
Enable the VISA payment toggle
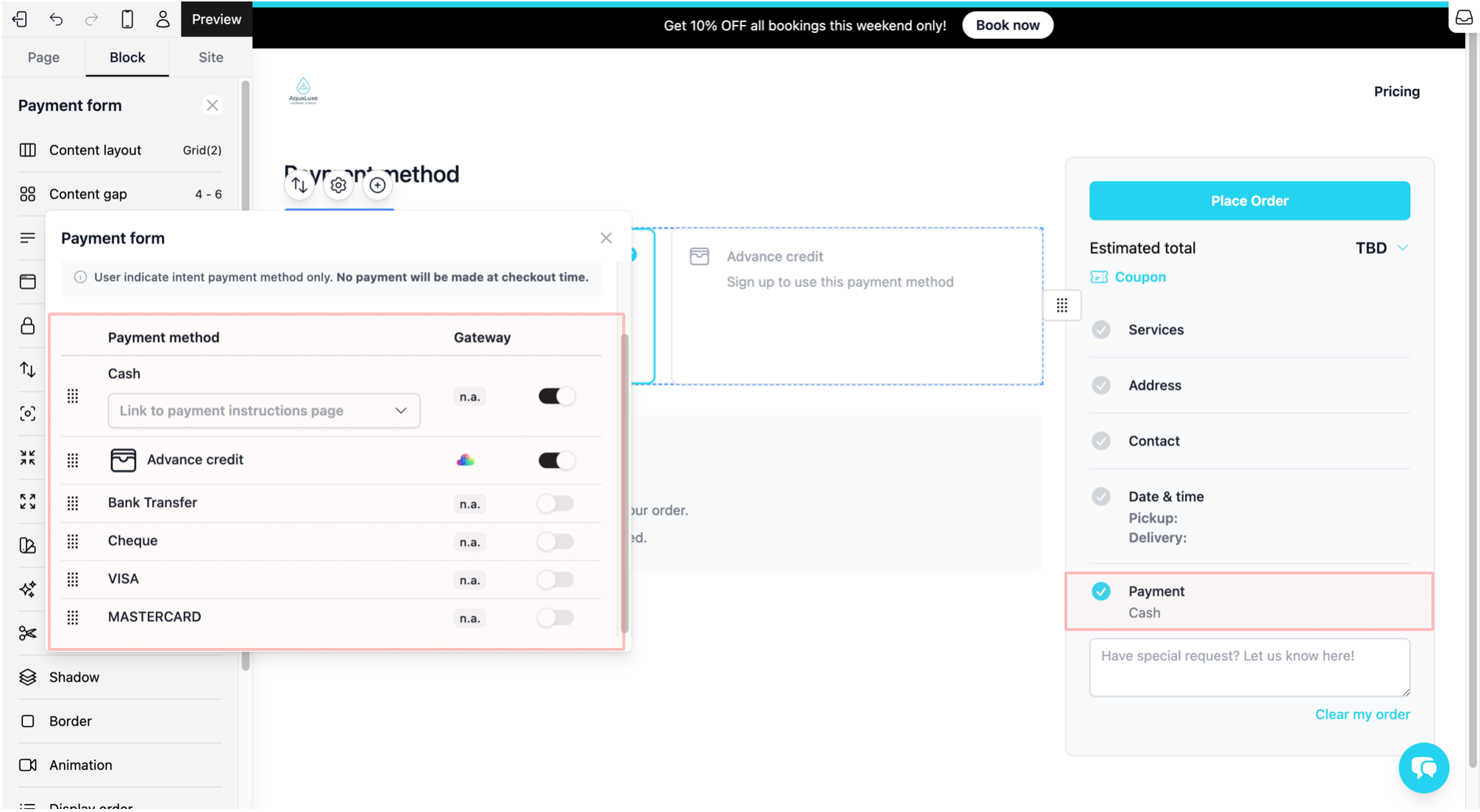coord(555,580)
